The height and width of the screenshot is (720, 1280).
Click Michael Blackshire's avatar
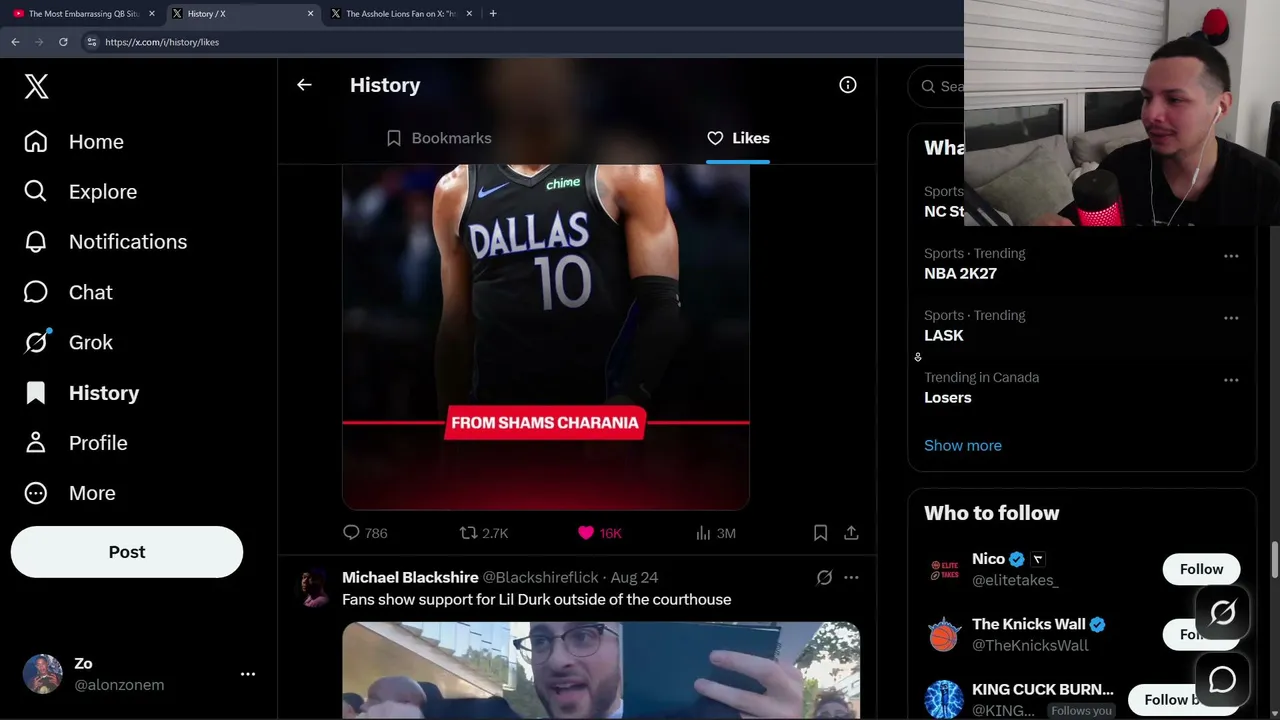click(314, 588)
